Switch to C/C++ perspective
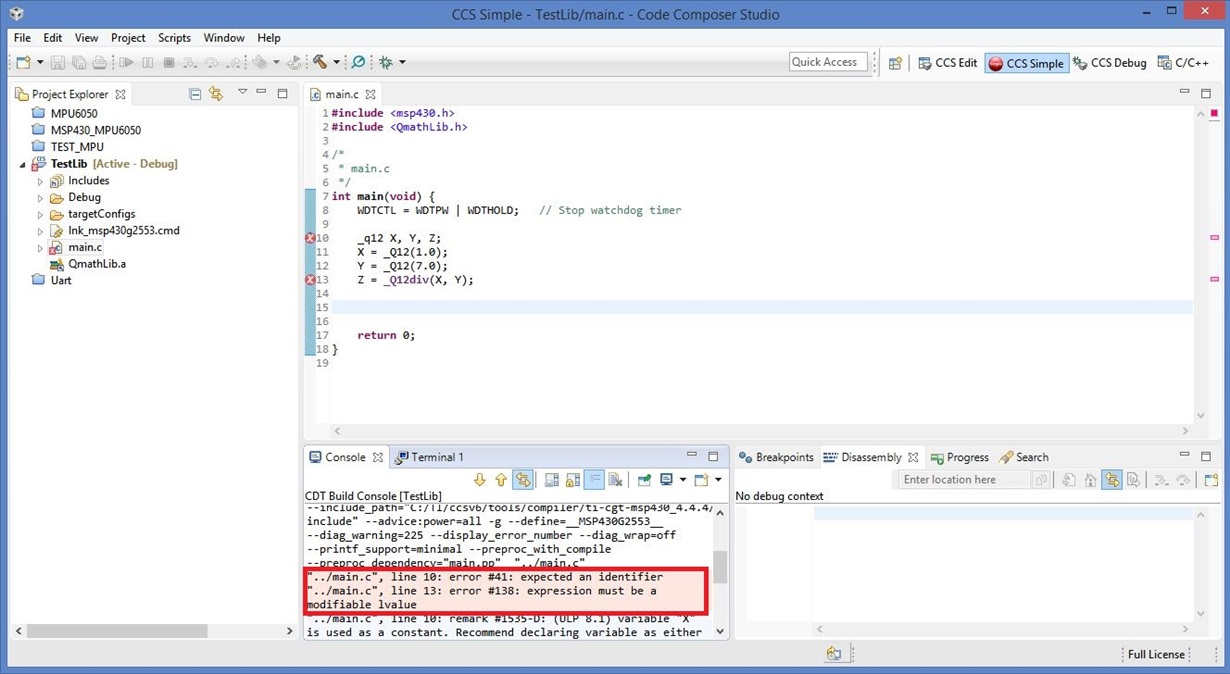This screenshot has width=1230, height=674. (x=1183, y=63)
